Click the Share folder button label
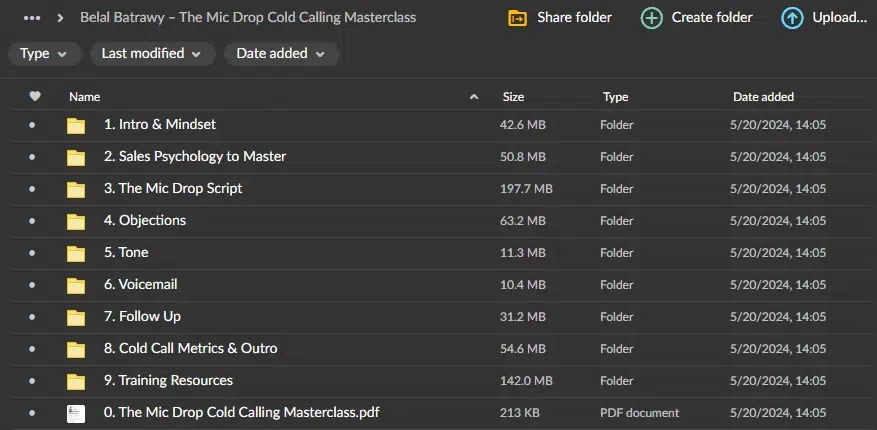Image resolution: width=877 pixels, height=430 pixels. [x=574, y=18]
